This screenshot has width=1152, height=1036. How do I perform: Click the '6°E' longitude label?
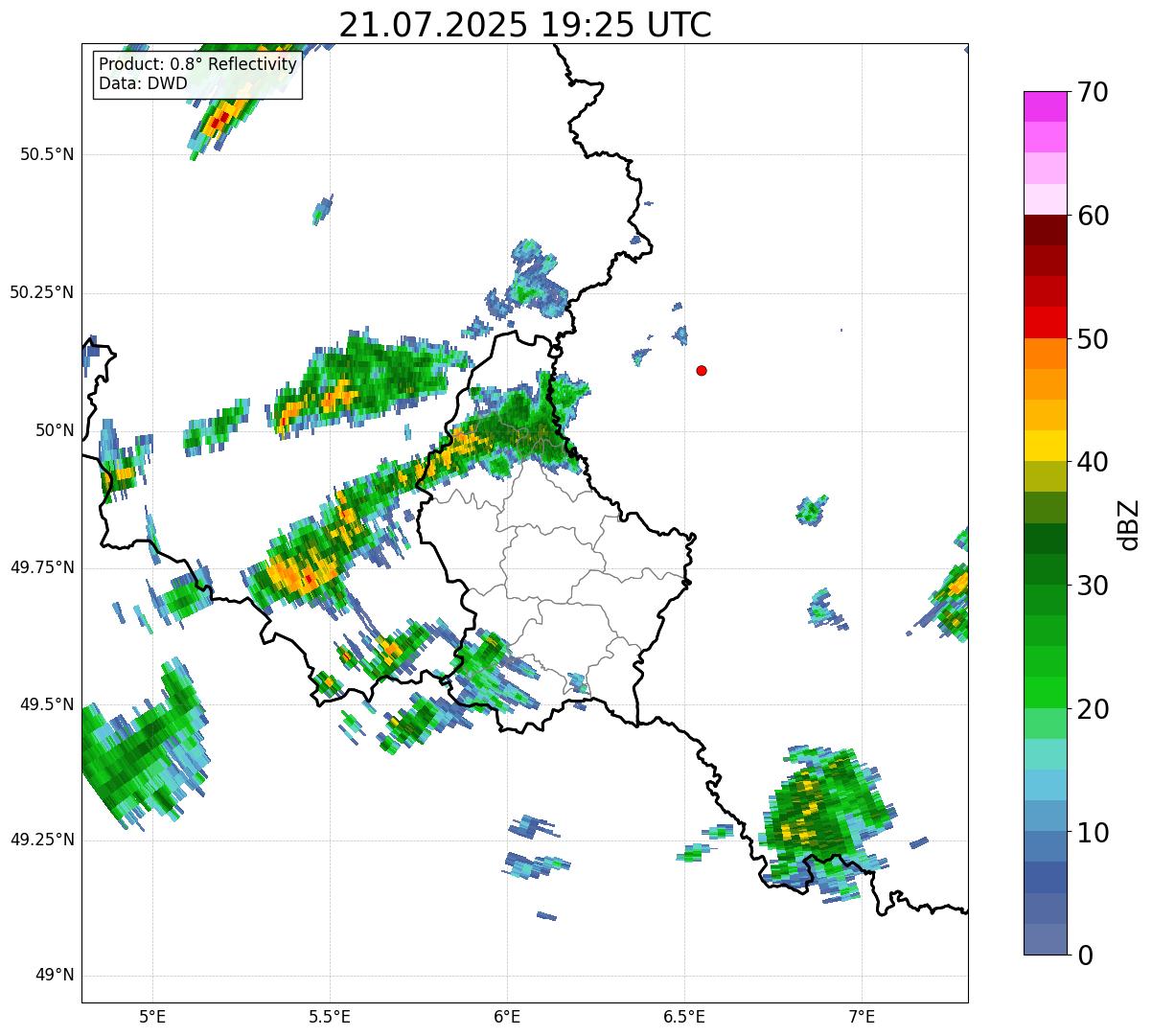[507, 1017]
